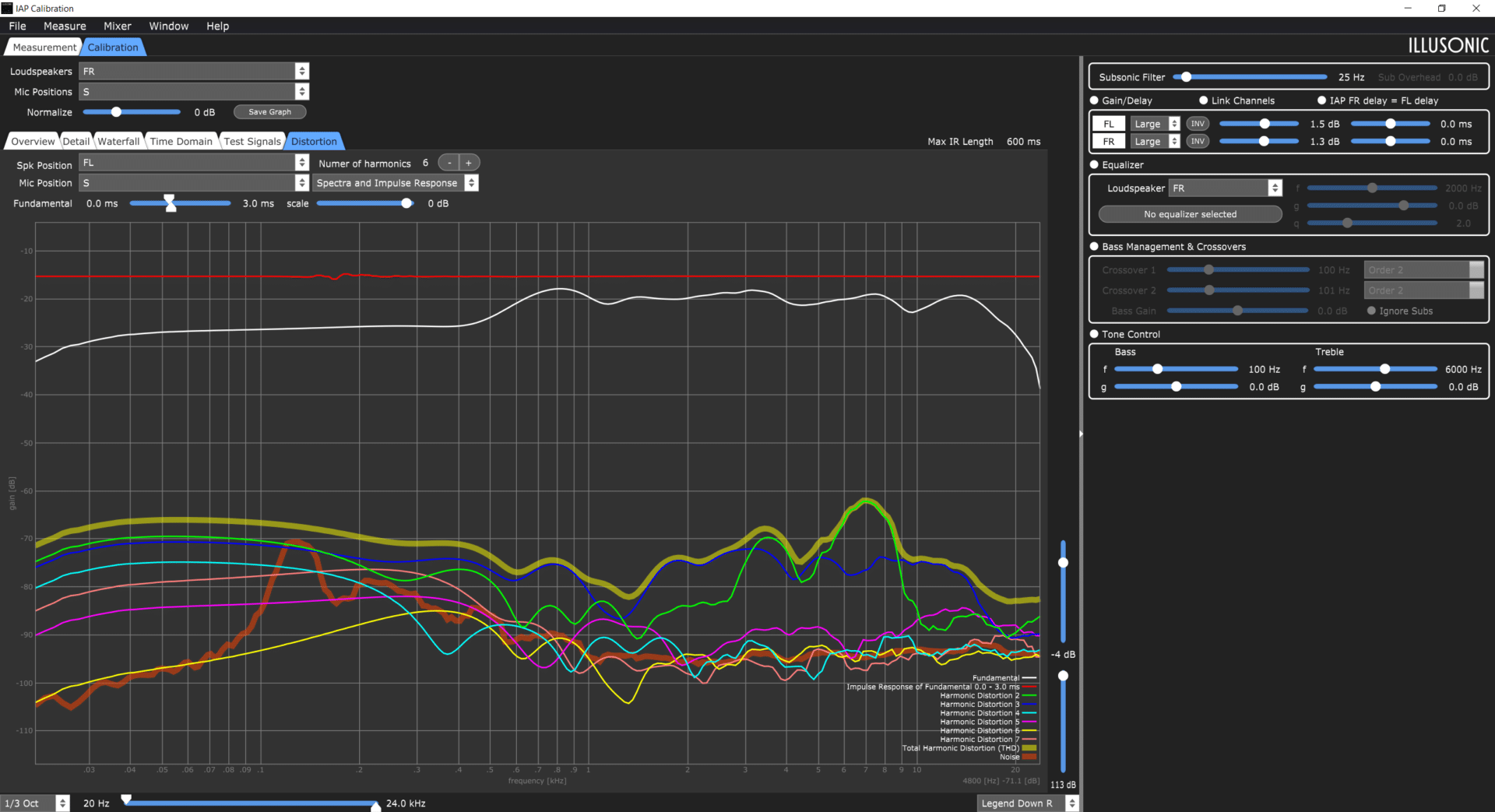Decrease number of harmonics with minus button
The image size is (1495, 812).
tap(449, 163)
